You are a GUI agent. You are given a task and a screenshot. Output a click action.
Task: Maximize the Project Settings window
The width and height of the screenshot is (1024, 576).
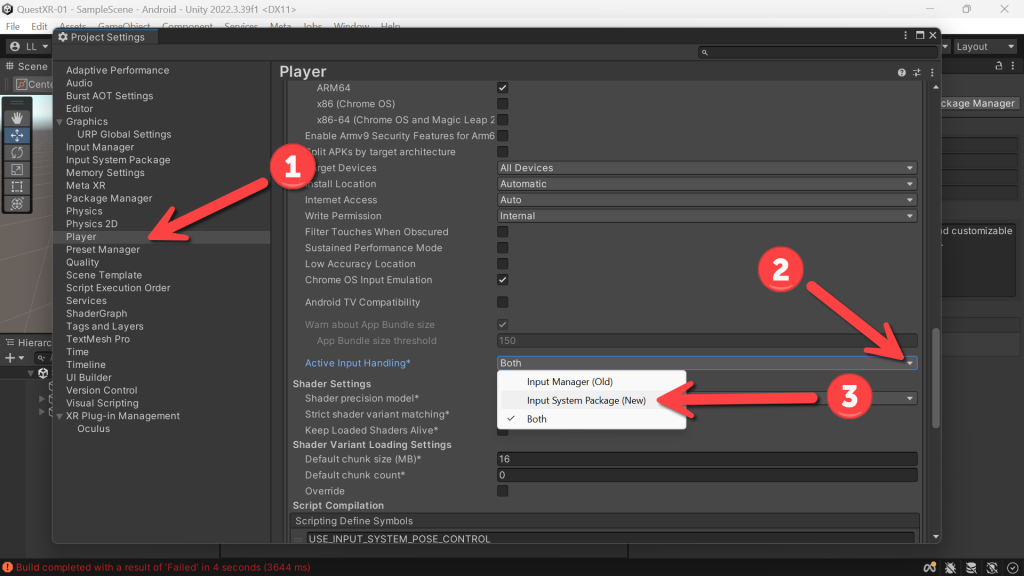(x=920, y=35)
